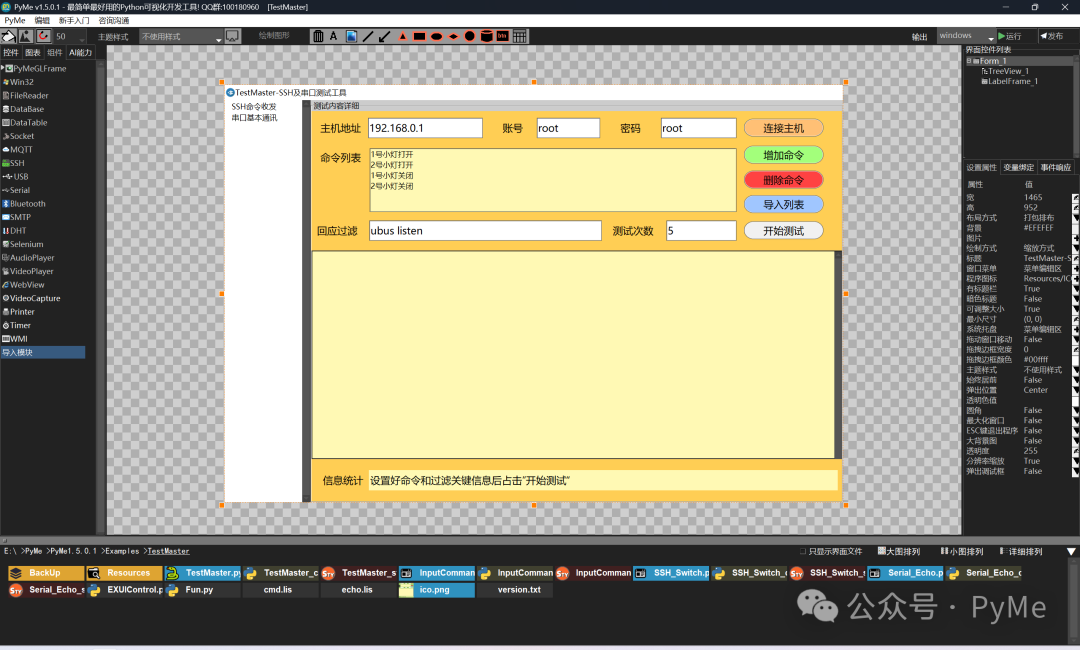This screenshot has width=1080, height=650.
Task: Click the 主机地址 input field
Action: coord(425,128)
